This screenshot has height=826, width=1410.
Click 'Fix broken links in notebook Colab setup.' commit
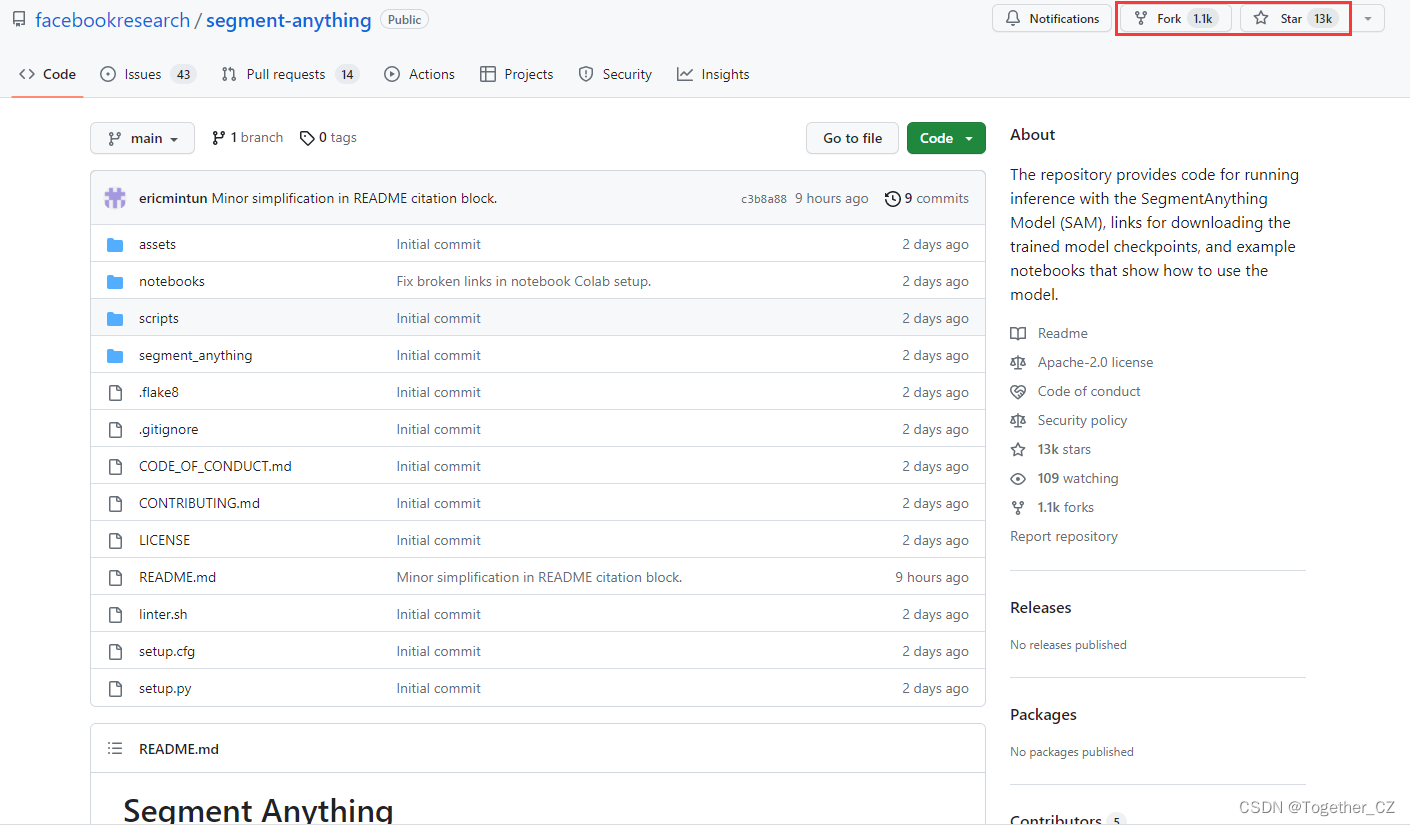(524, 281)
